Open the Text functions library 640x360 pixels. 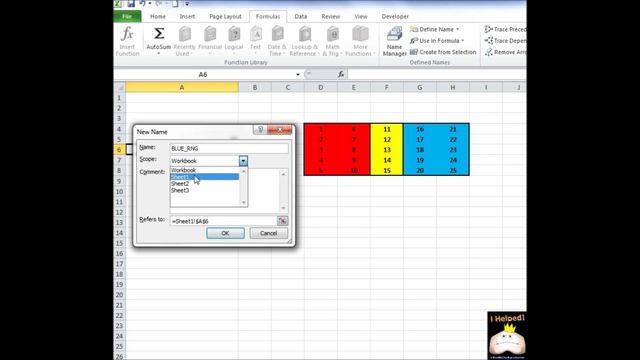tap(256, 41)
